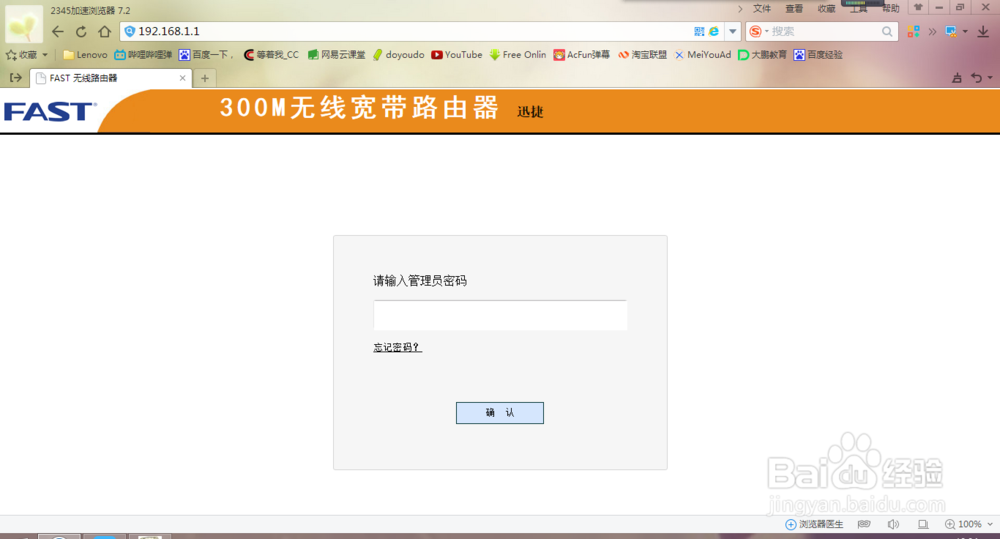Open a new tab with plus button
Viewport: 1000px width, 539px height.
pyautogui.click(x=205, y=78)
